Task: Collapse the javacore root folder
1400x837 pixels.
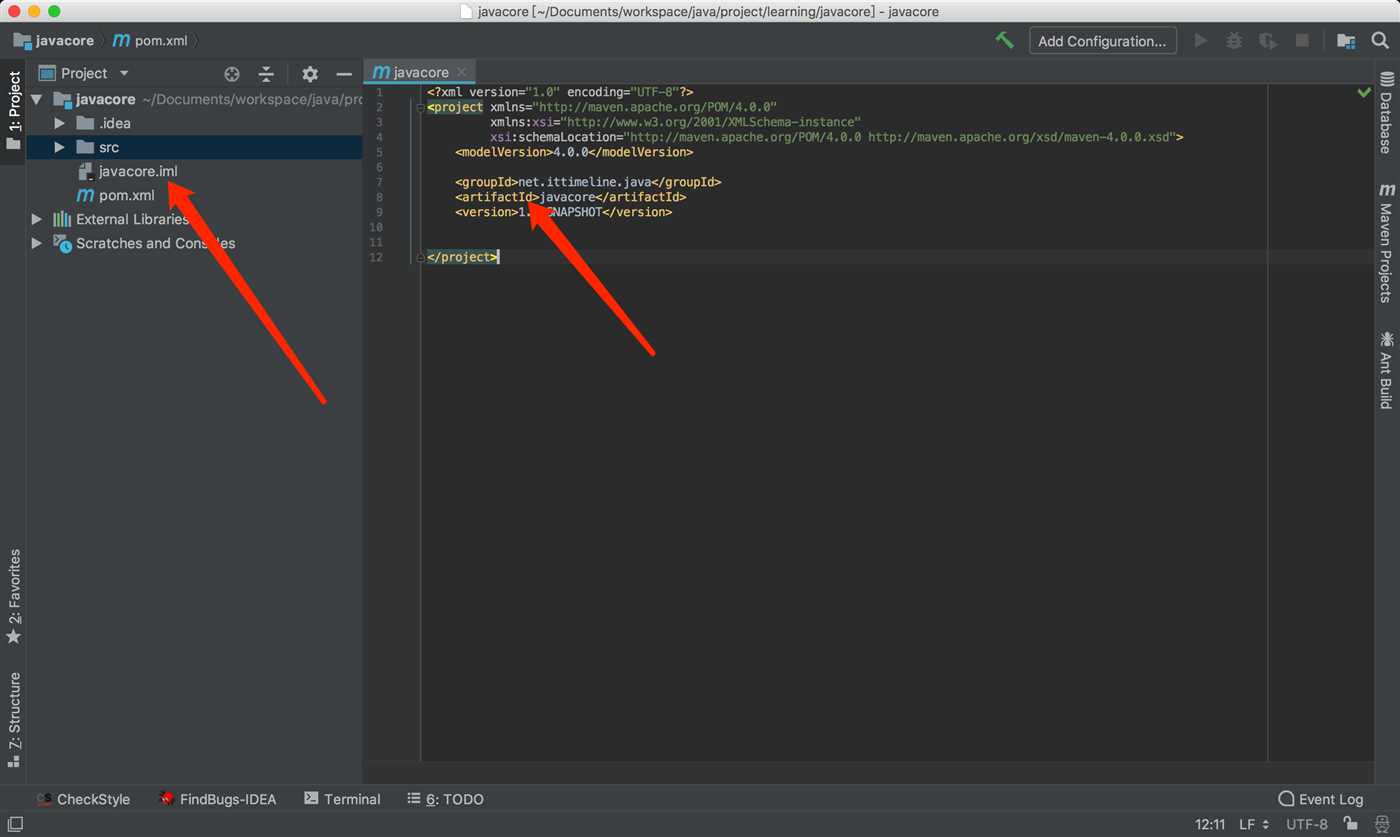Action: pyautogui.click(x=37, y=99)
